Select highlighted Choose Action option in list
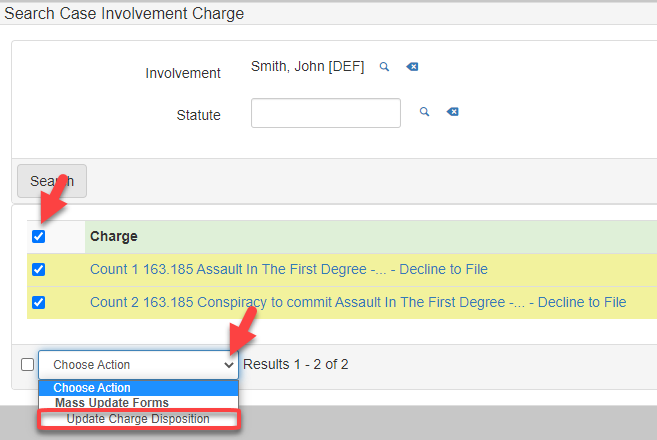 92,388
